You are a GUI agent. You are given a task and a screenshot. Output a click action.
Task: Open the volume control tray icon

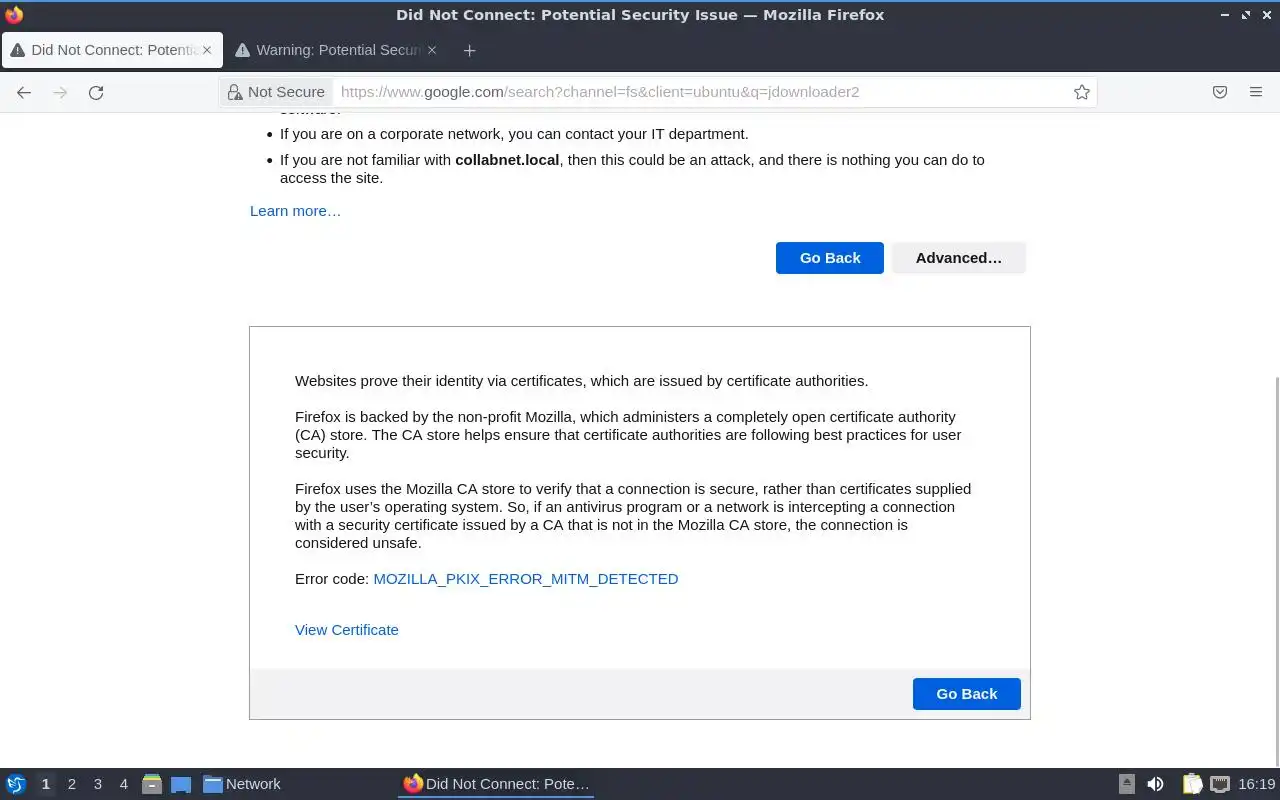[x=1155, y=784]
